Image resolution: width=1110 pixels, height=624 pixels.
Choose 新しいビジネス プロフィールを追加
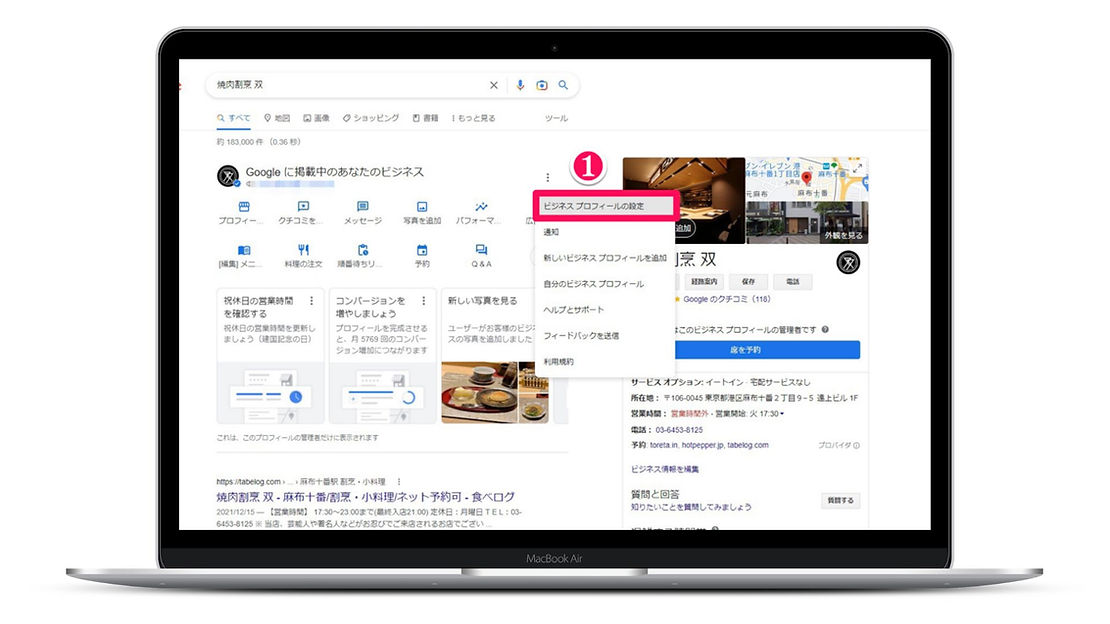coord(605,258)
